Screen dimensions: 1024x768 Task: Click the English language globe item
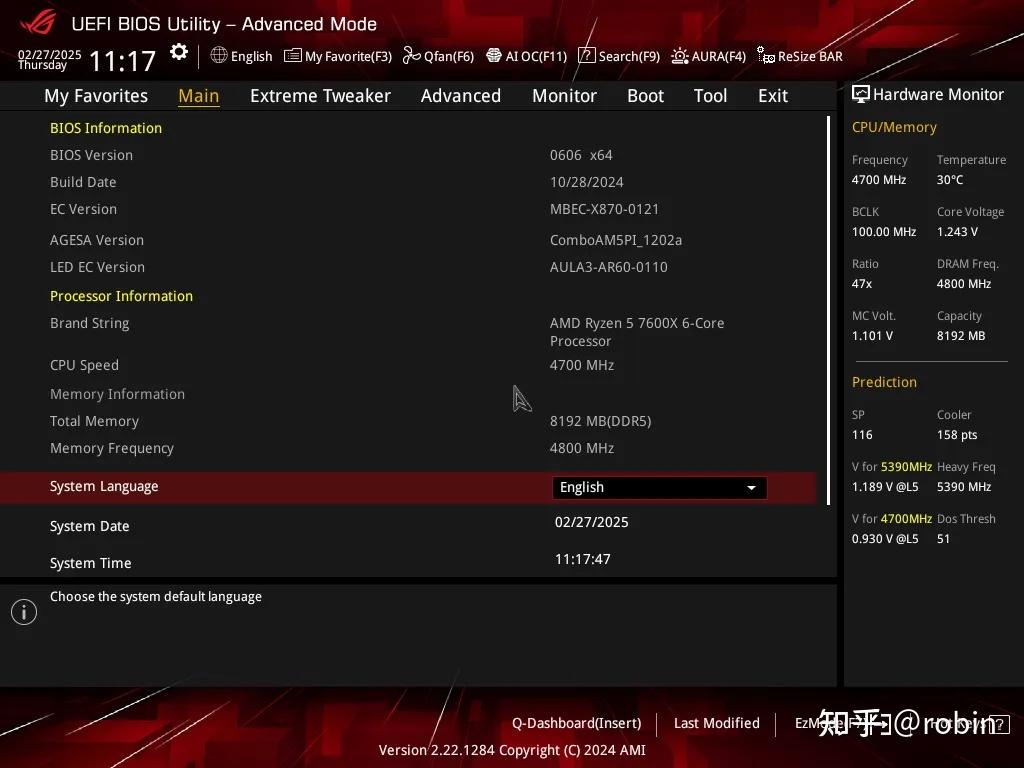coord(241,56)
